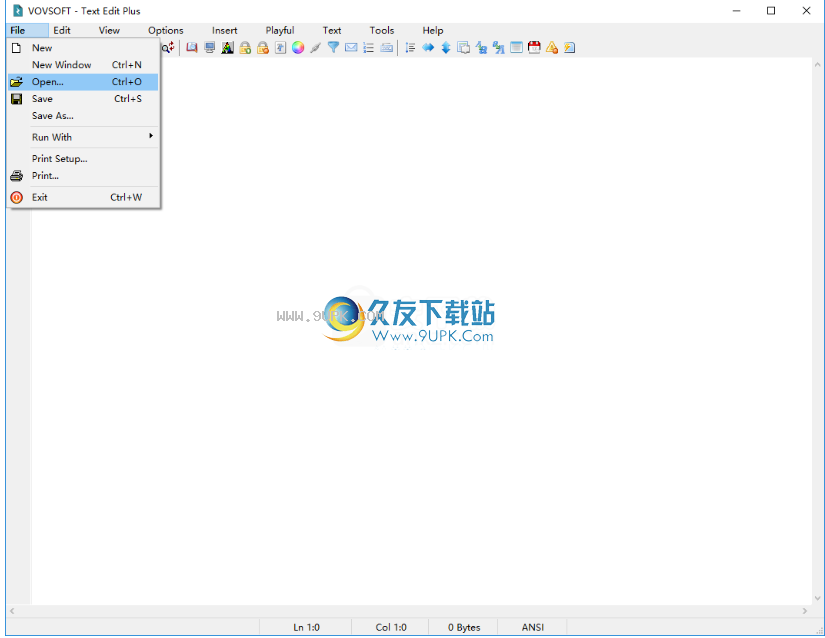Viewport: 825px width, 638px height.
Task: Click the gray pen toolbar icon
Action: point(316,48)
